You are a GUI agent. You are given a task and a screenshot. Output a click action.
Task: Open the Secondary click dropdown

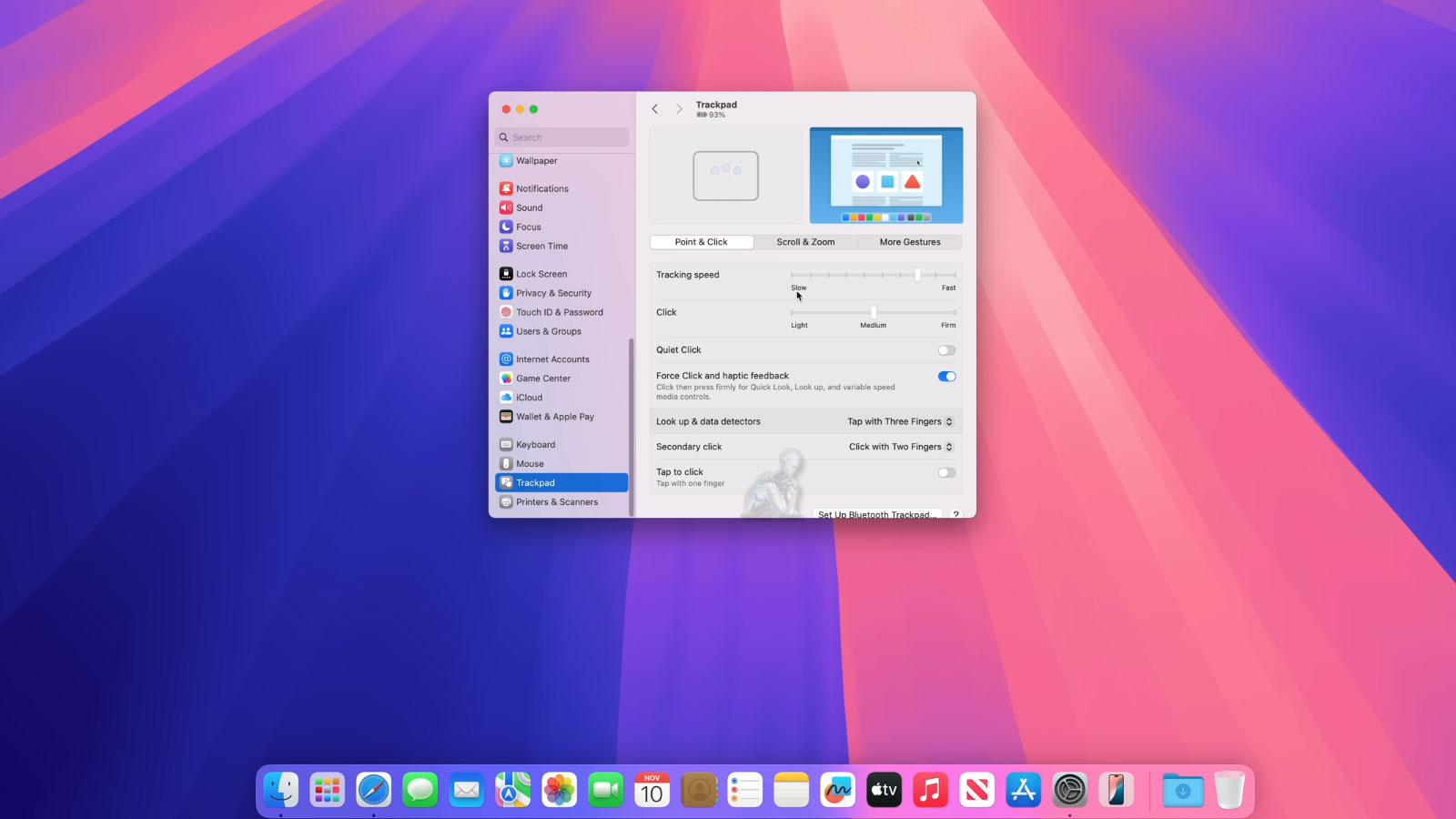tap(901, 447)
